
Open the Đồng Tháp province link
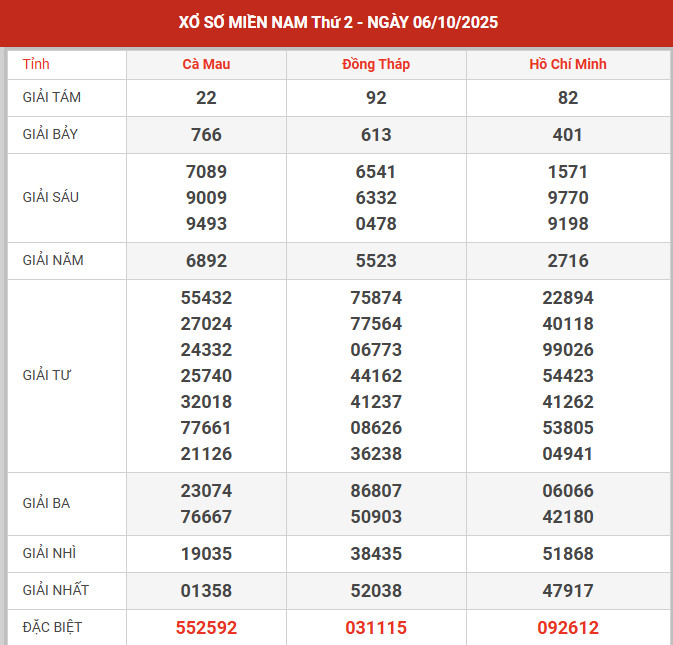(376, 64)
